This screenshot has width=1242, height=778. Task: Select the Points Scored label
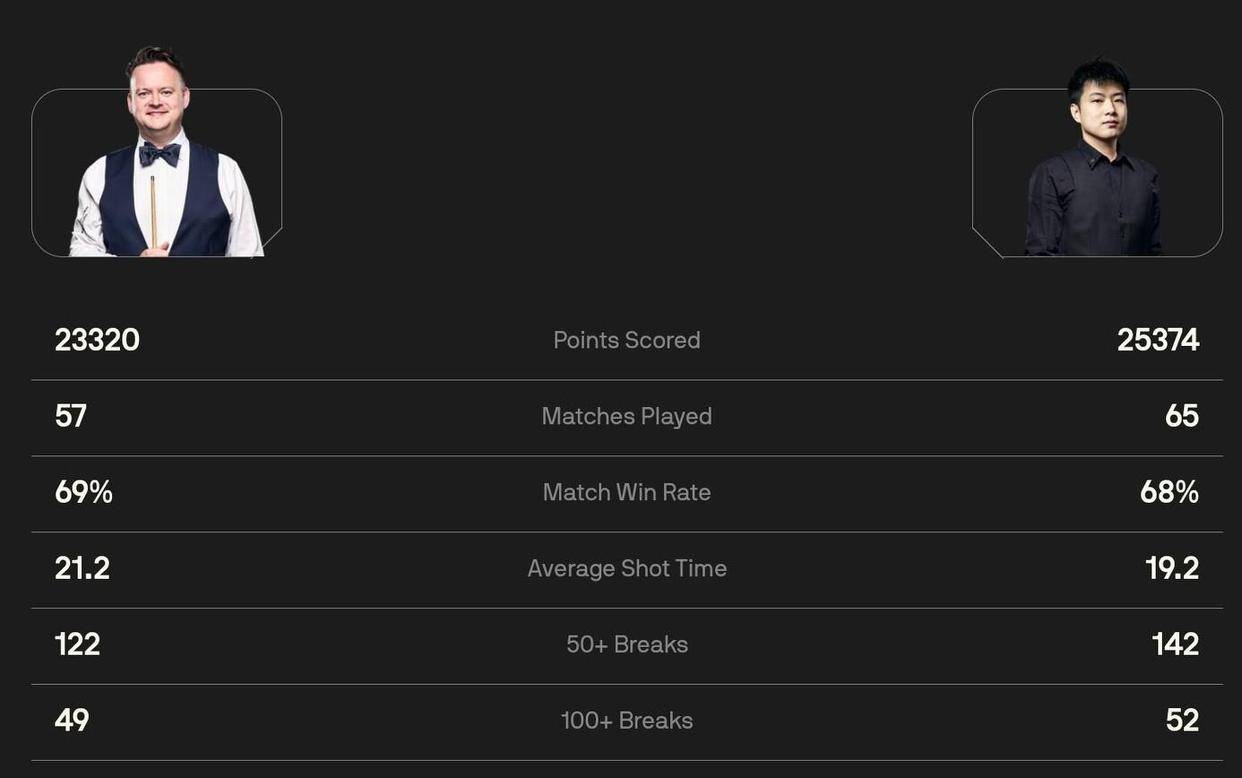(627, 340)
